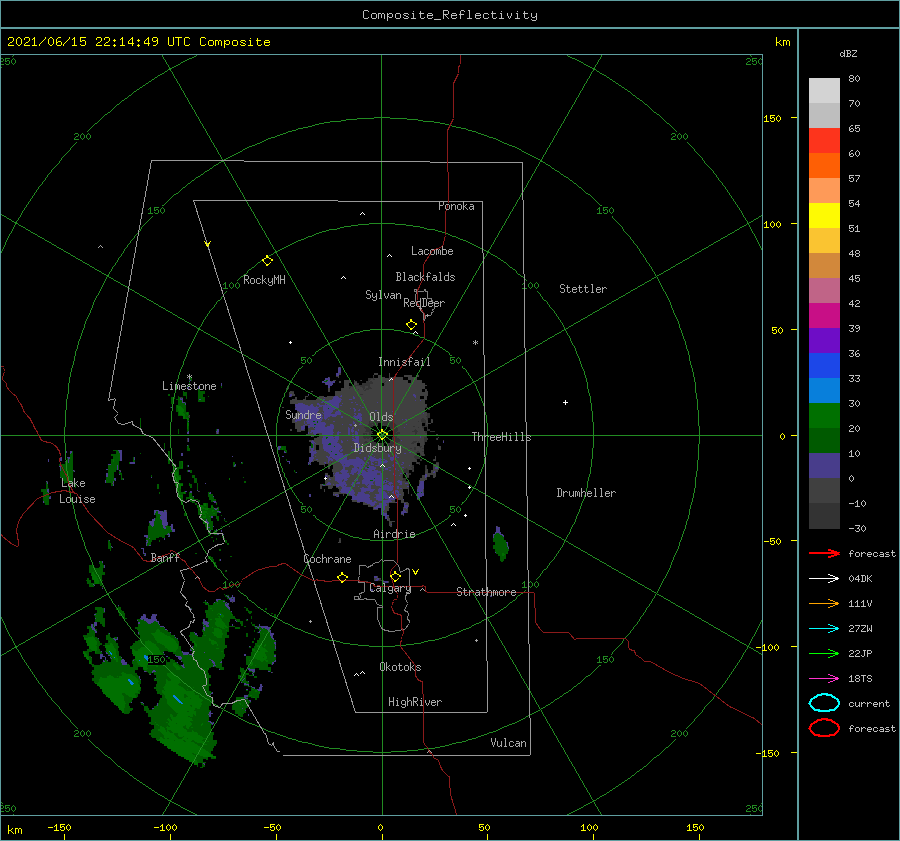This screenshot has width=900, height=841.
Task: Click the Lake Louise label
Action: pyautogui.click(x=77, y=491)
